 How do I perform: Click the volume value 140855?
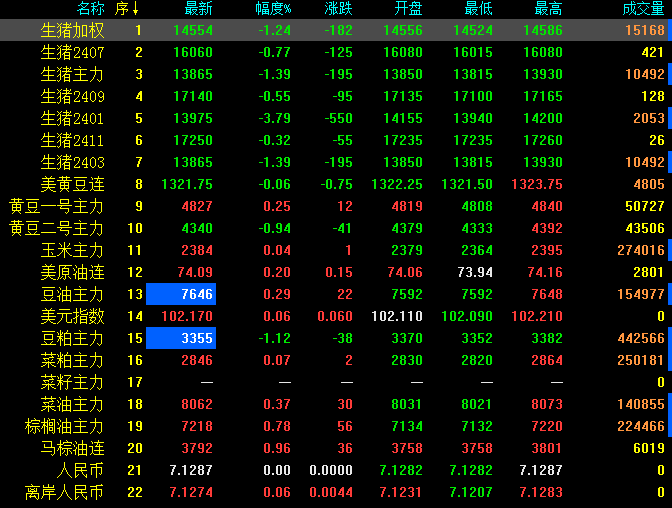tap(641, 404)
